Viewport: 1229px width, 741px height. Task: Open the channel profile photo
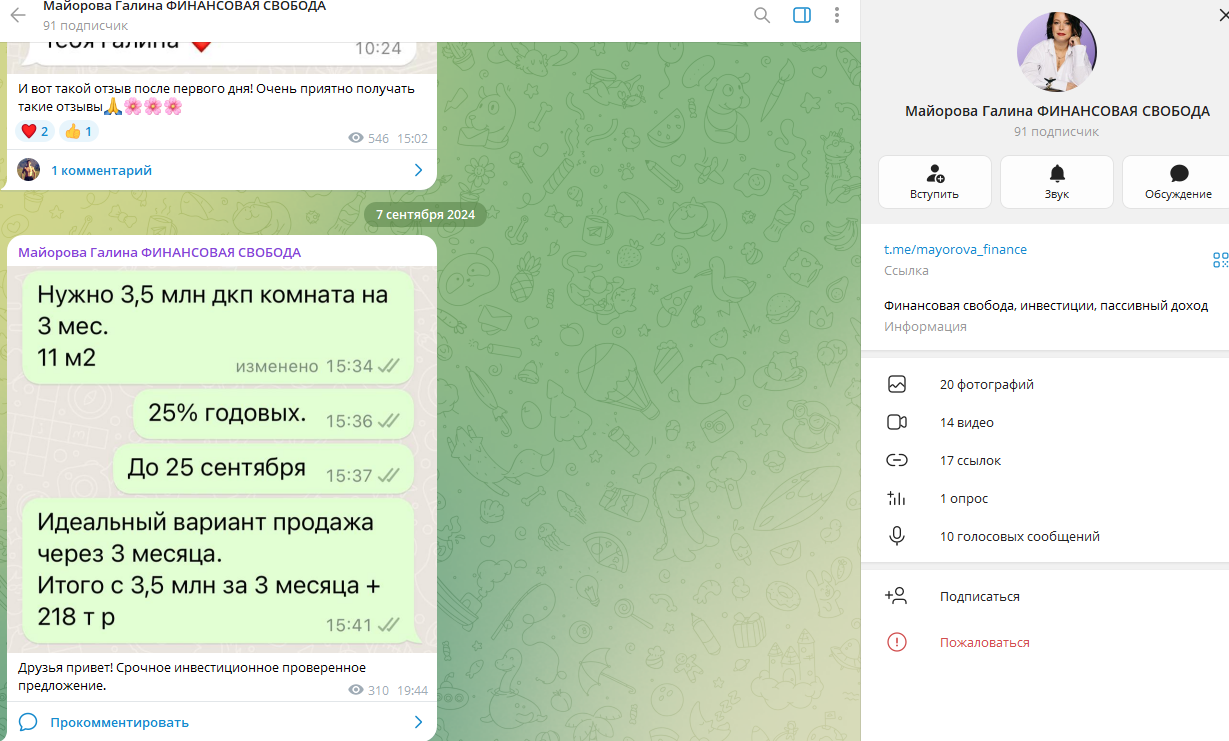pos(1057,52)
